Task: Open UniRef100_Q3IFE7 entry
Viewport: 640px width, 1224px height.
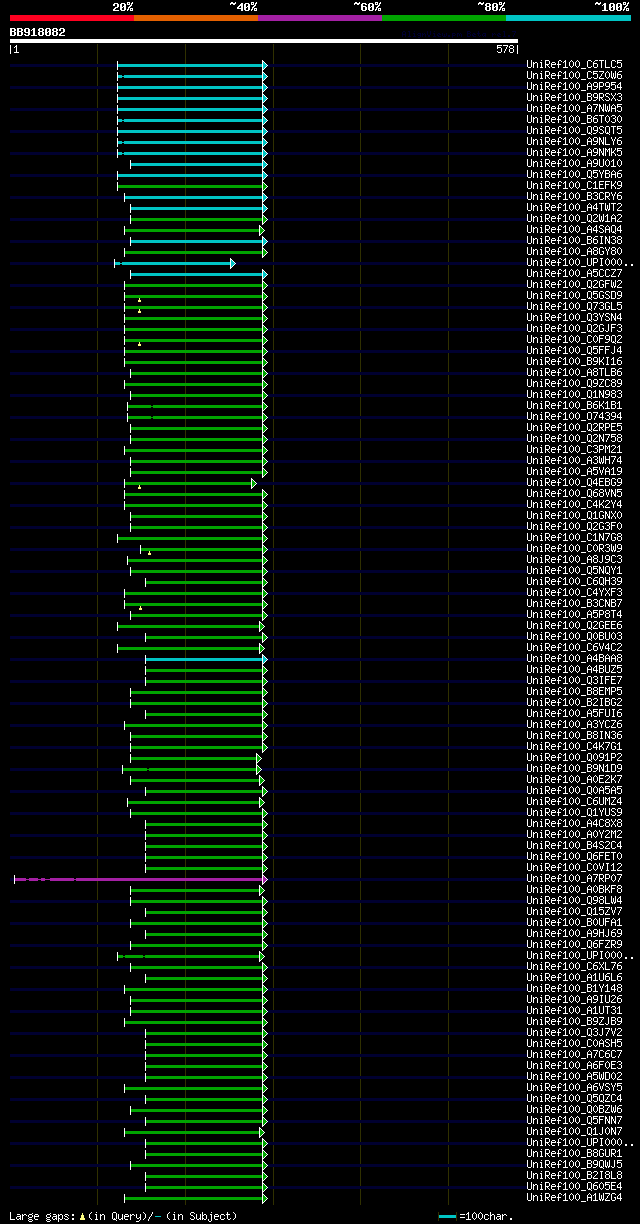Action: tap(574, 681)
